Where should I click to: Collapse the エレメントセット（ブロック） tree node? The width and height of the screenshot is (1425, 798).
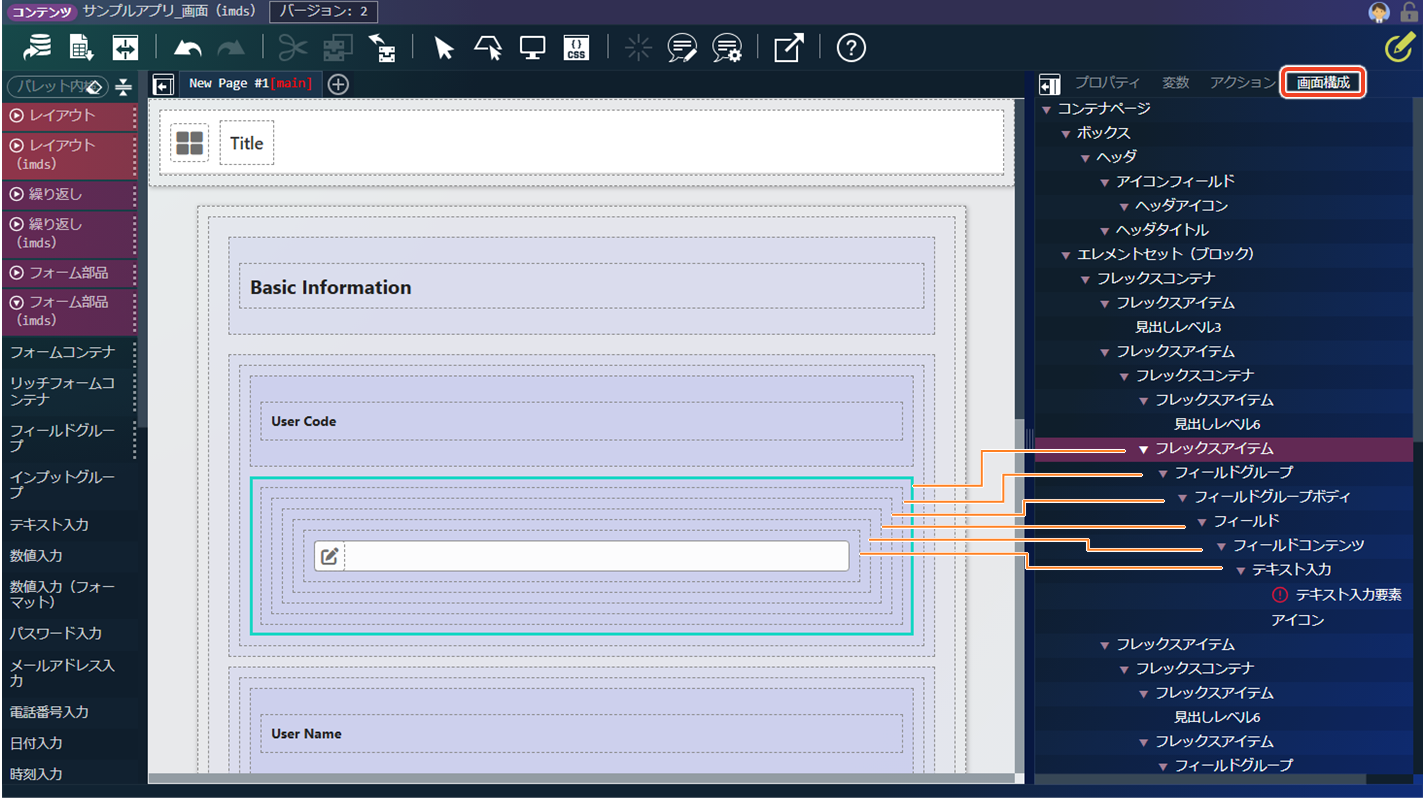click(x=1066, y=255)
